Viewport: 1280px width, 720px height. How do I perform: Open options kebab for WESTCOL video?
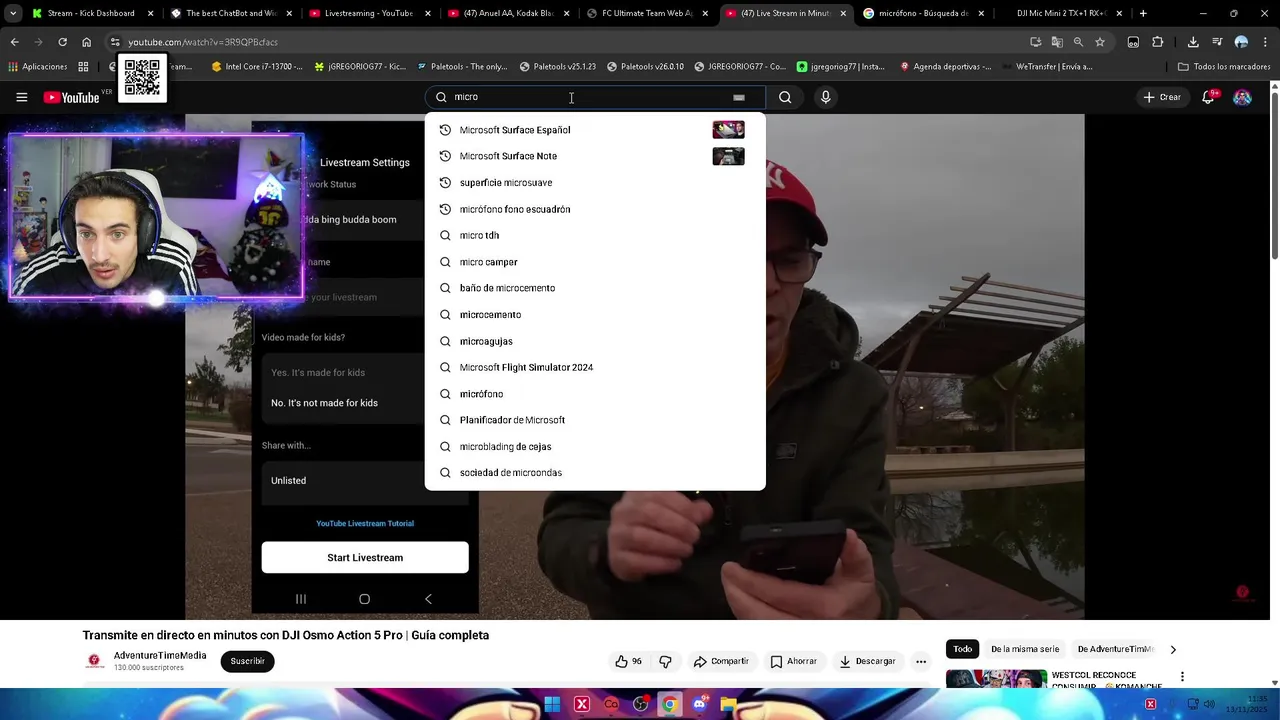tap(1182, 677)
